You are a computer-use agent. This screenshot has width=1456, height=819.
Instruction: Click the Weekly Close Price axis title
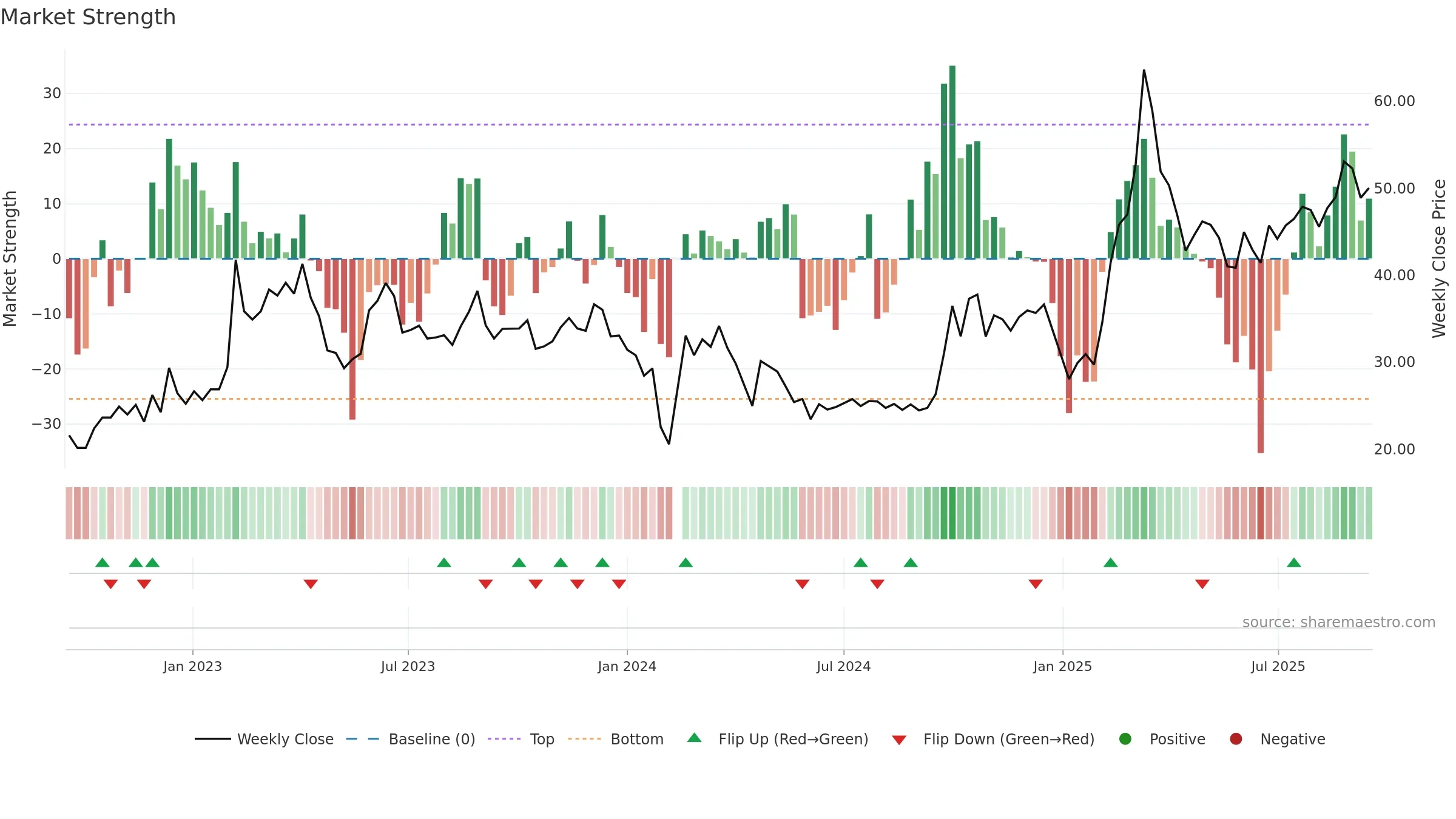pos(1439,258)
